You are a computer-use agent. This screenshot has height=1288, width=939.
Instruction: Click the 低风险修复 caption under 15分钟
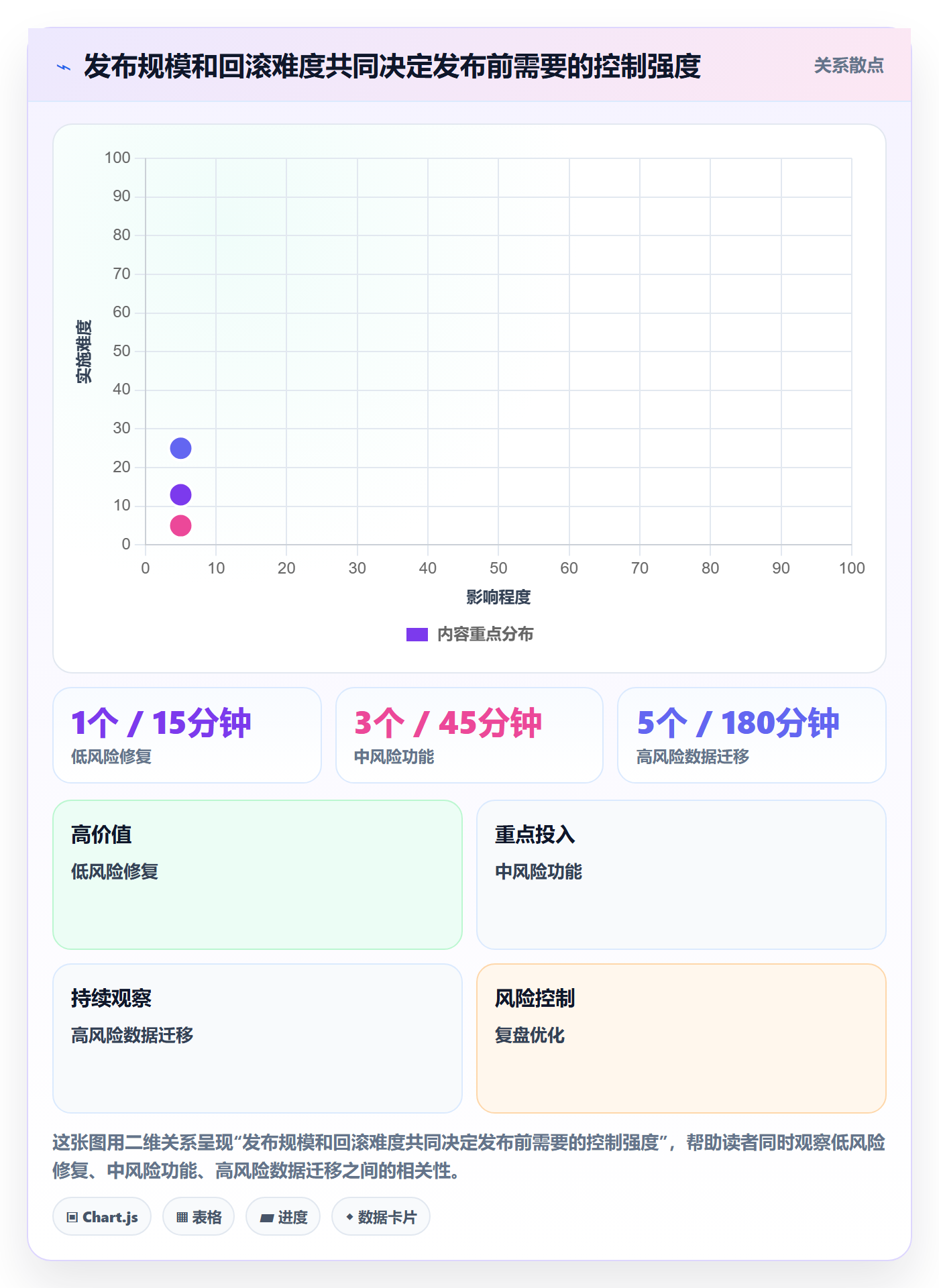pyautogui.click(x=111, y=757)
